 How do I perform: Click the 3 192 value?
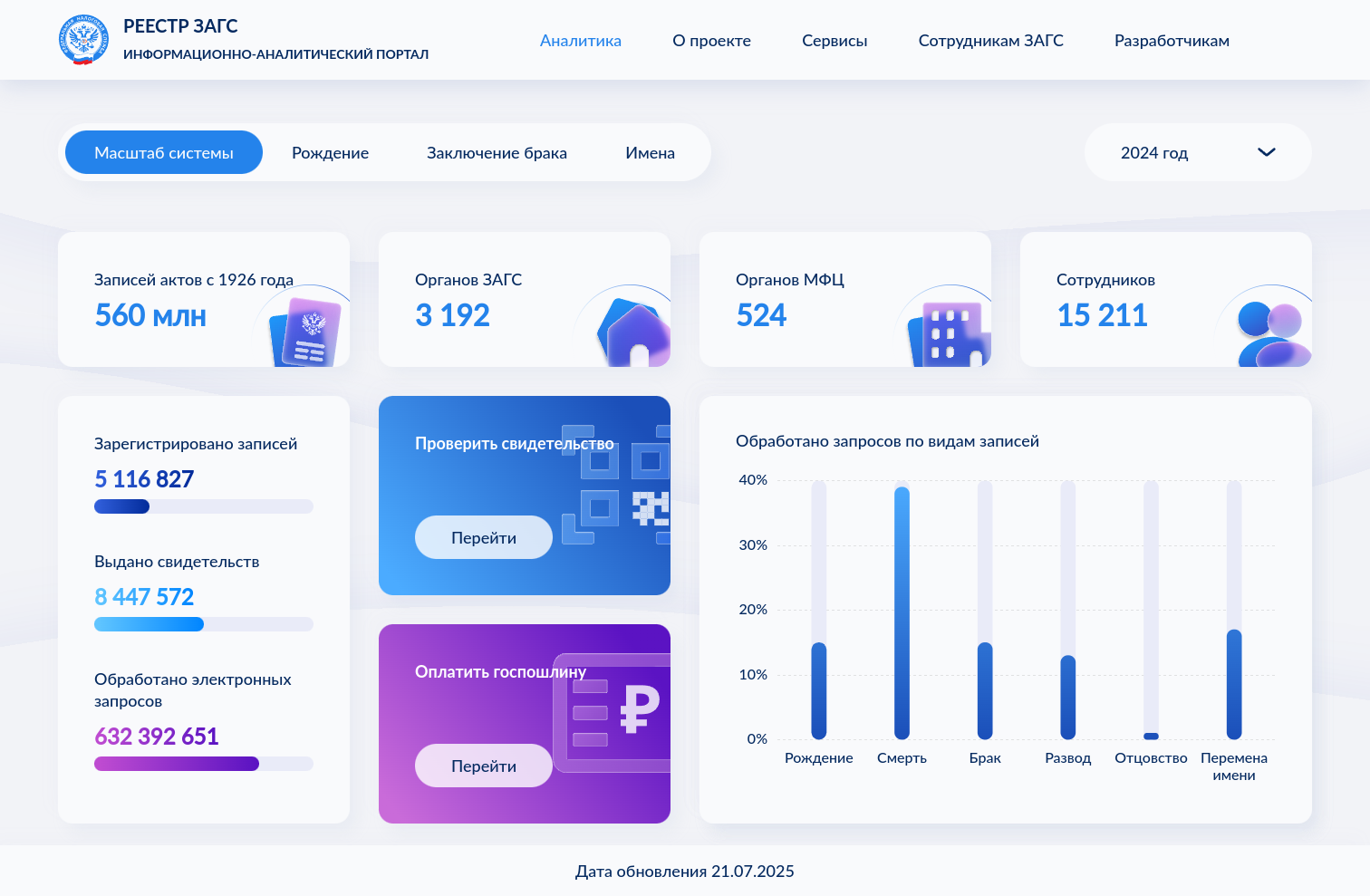(x=452, y=315)
